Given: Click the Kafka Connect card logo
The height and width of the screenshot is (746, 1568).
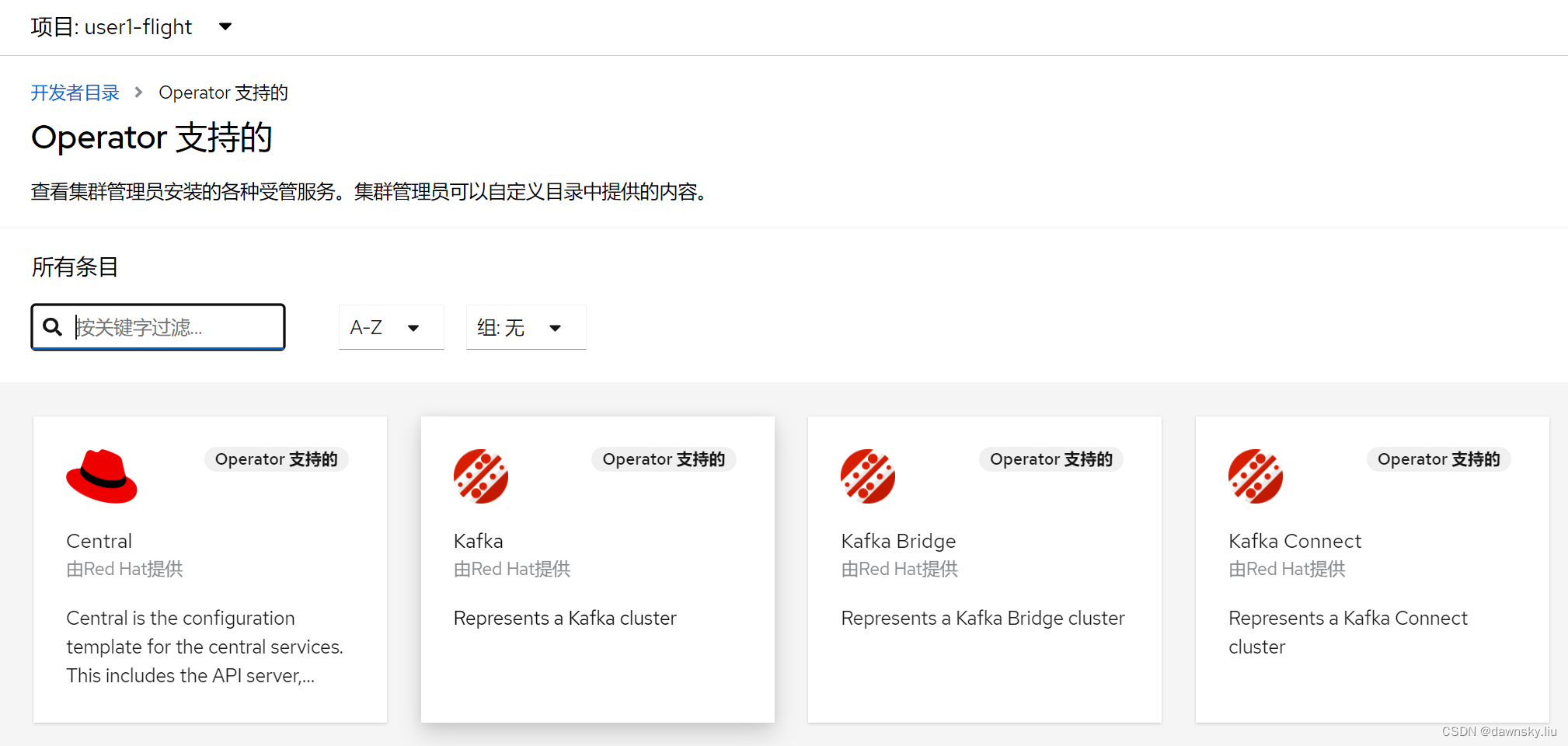Looking at the screenshot, I should tap(1256, 476).
